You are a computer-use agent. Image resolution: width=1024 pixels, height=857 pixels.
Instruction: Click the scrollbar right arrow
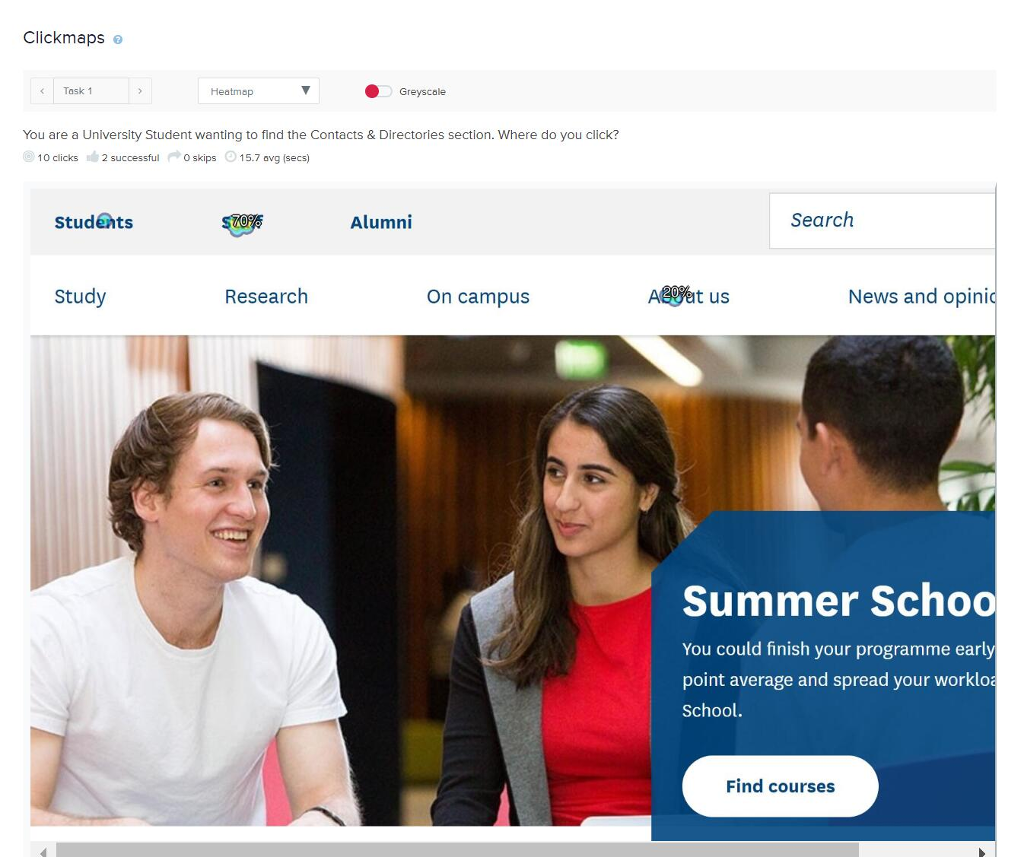pyautogui.click(x=982, y=852)
